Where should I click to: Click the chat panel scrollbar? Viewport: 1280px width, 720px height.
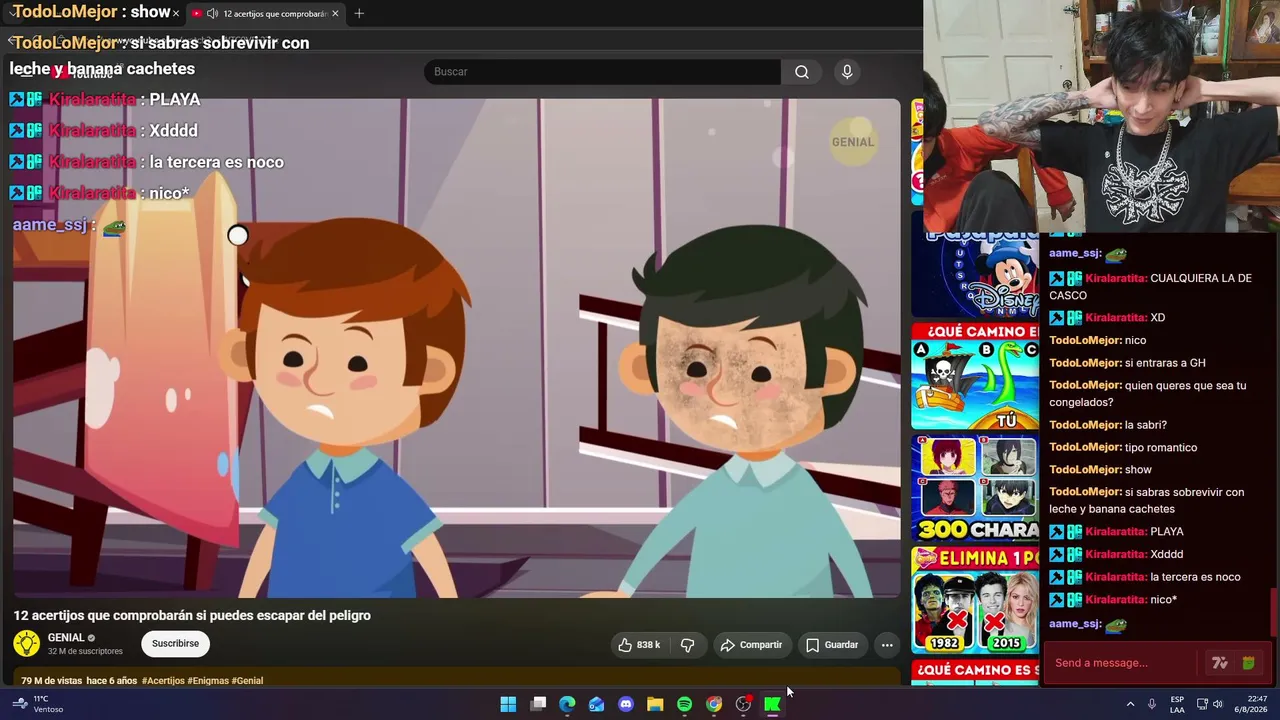point(1273,612)
